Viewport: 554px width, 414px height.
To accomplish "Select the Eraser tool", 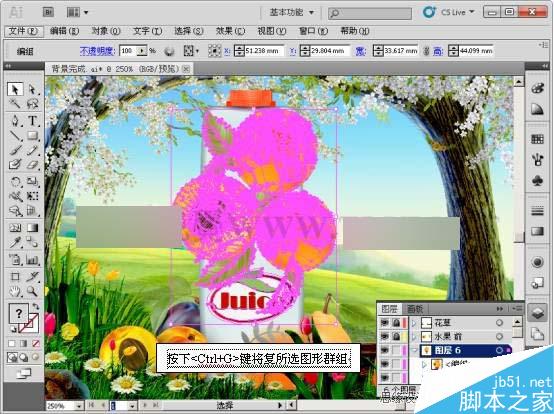I will click(x=33, y=165).
